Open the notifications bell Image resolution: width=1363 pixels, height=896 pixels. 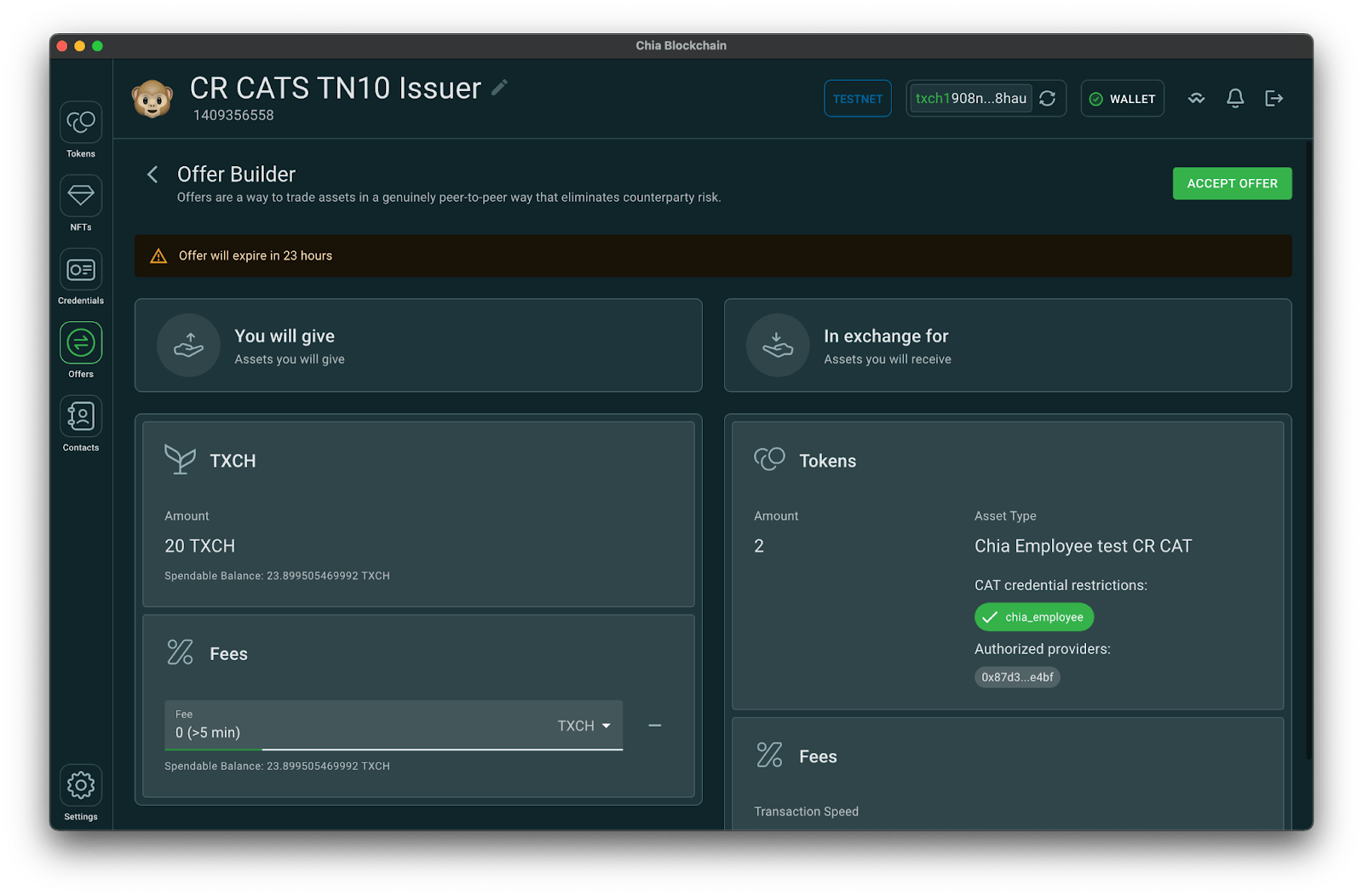click(1234, 99)
